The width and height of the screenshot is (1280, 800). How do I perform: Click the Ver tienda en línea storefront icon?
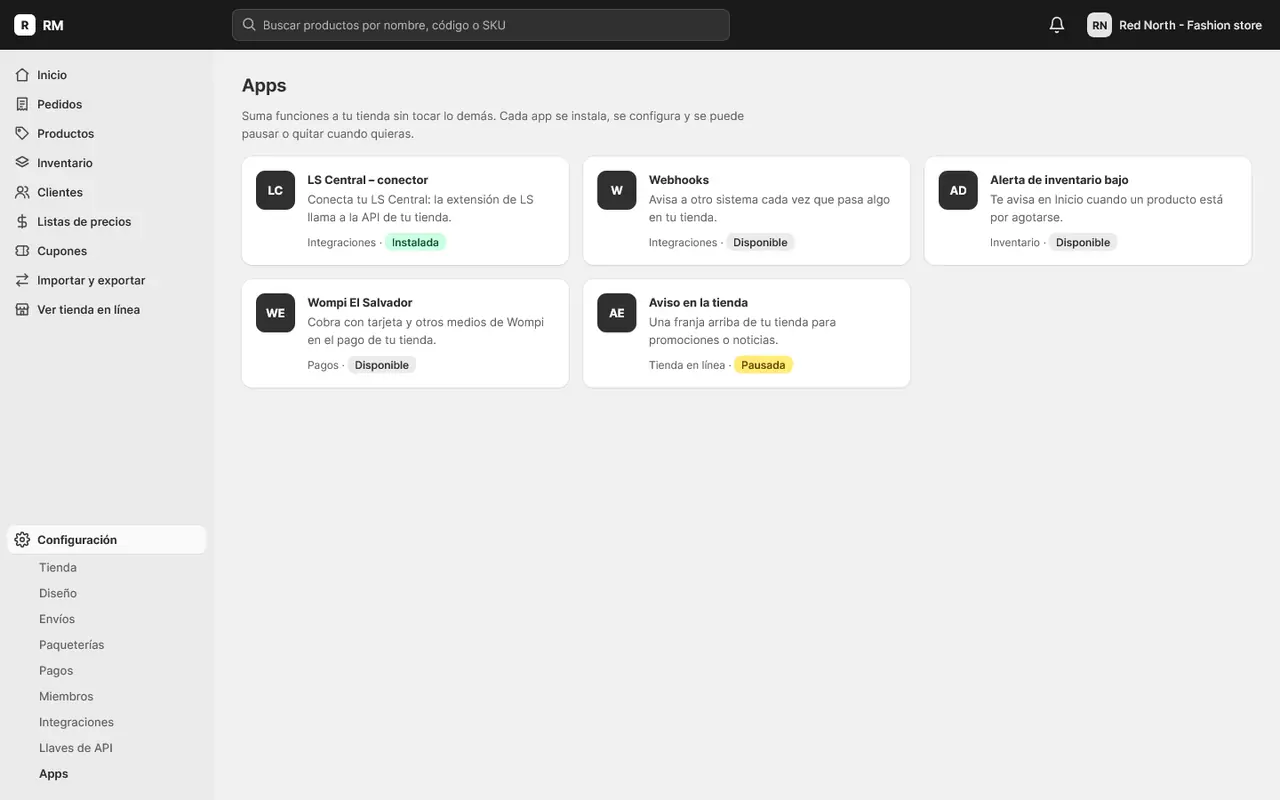22,310
